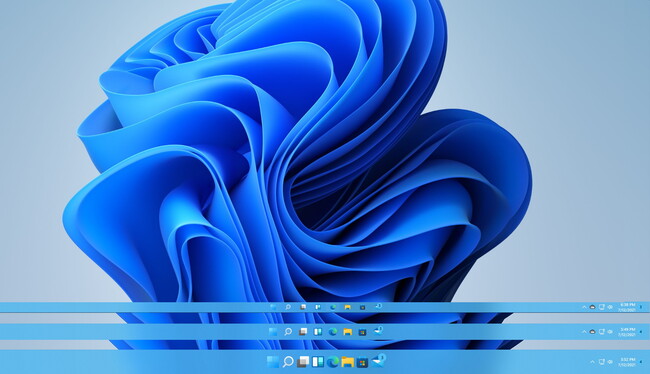Viewport: 650px width, 374px height.
Task: Launch Microsoft Edge from the medium middle taskbar
Action: [333, 332]
